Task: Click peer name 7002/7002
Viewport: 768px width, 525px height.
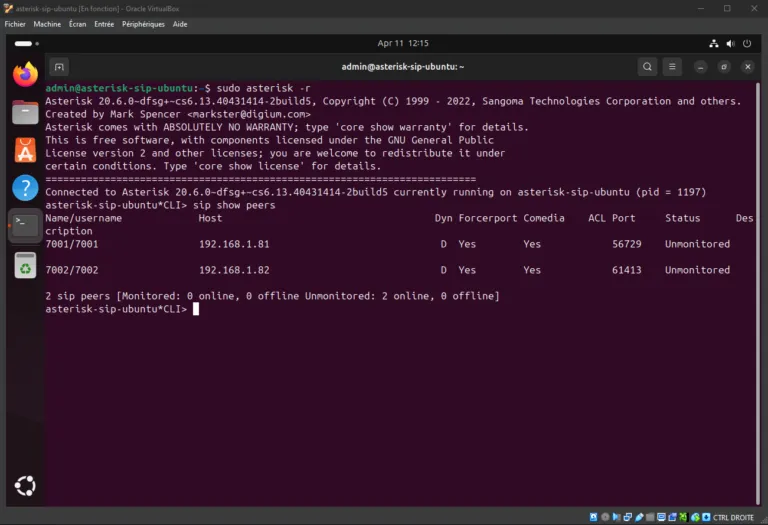Action: coord(72,270)
